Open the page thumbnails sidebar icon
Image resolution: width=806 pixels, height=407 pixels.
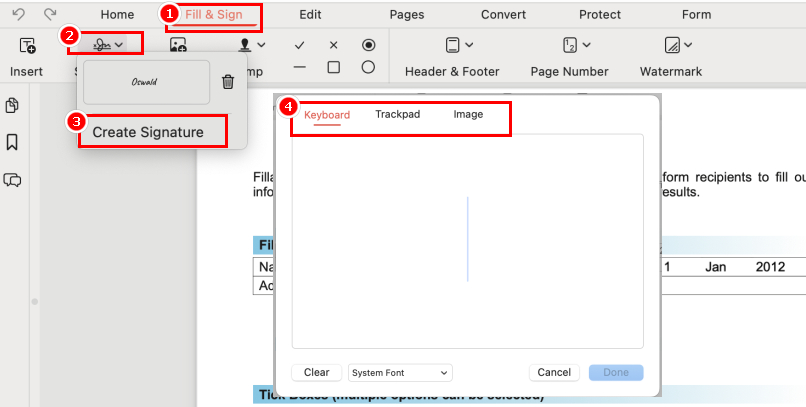coord(13,105)
